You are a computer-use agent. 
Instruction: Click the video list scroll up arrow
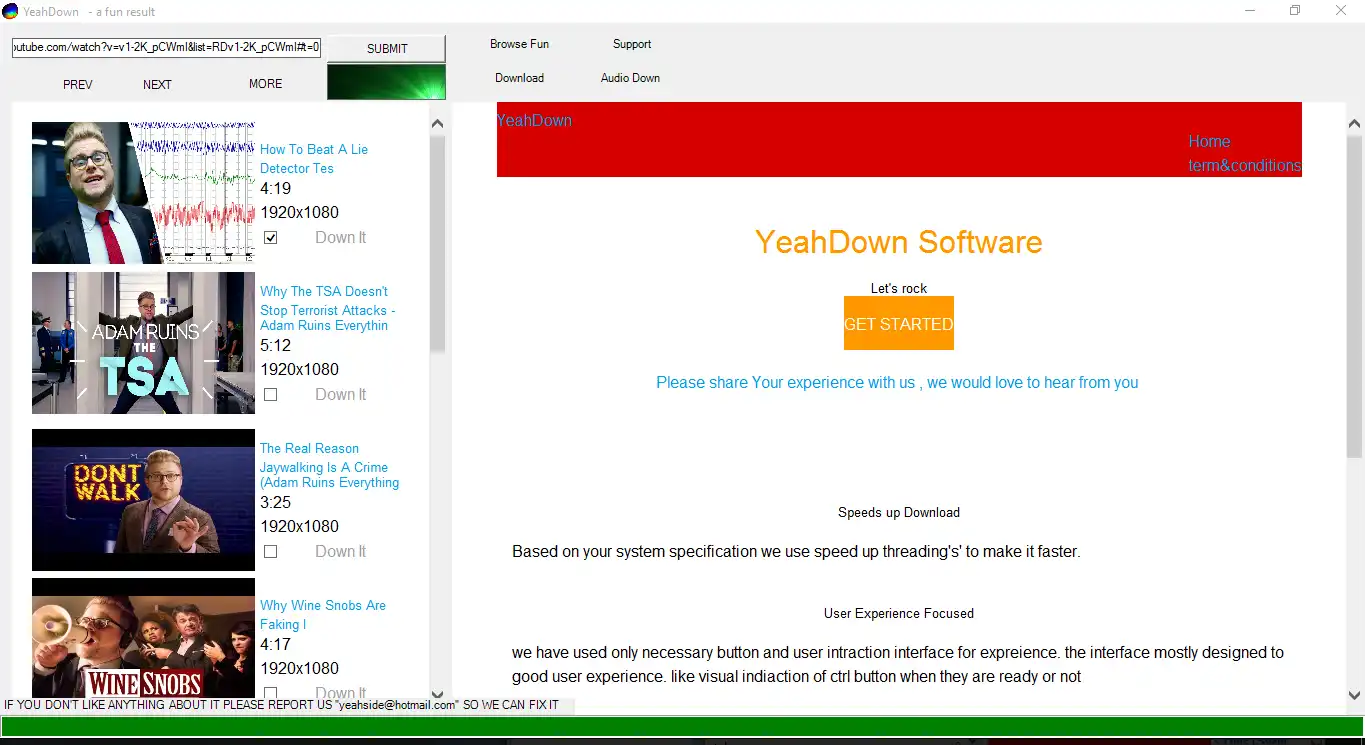437,124
